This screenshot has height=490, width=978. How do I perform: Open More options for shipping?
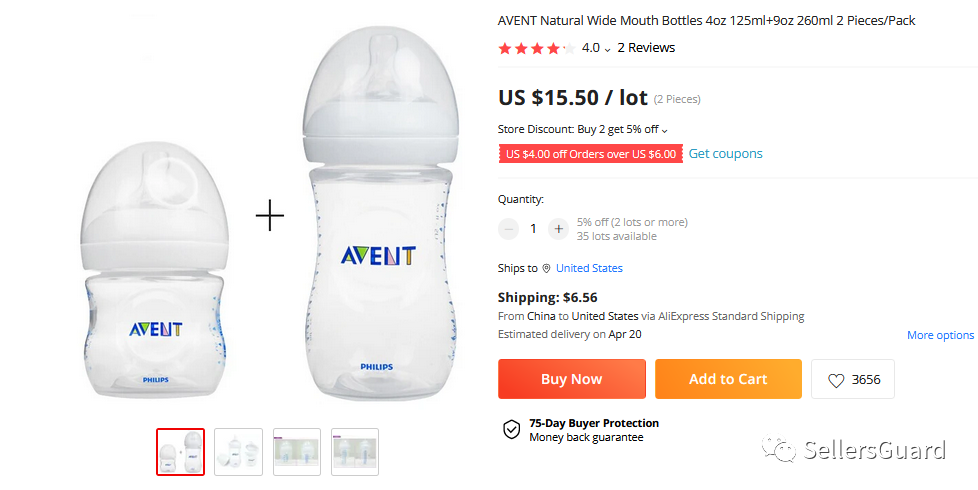point(940,335)
